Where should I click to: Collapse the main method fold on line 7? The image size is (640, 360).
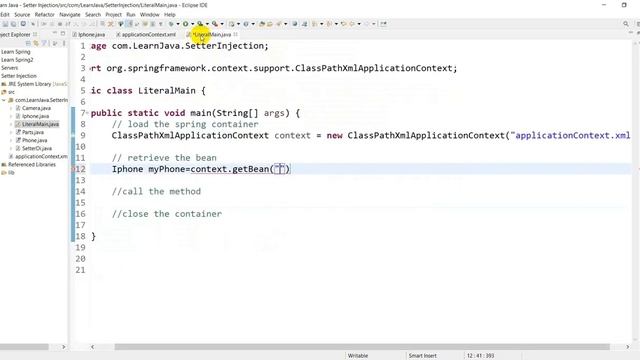point(87,113)
